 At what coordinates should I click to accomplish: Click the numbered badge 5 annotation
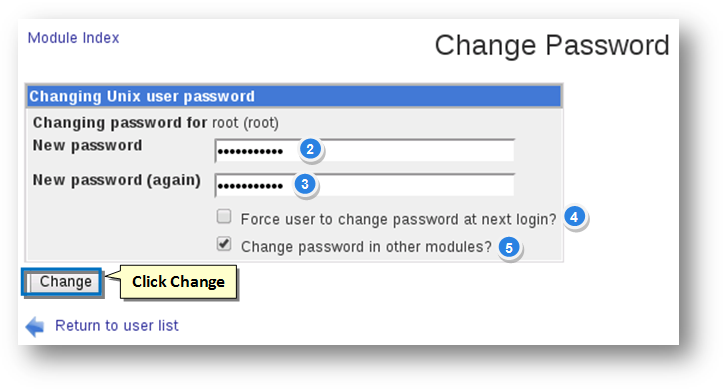tap(509, 248)
